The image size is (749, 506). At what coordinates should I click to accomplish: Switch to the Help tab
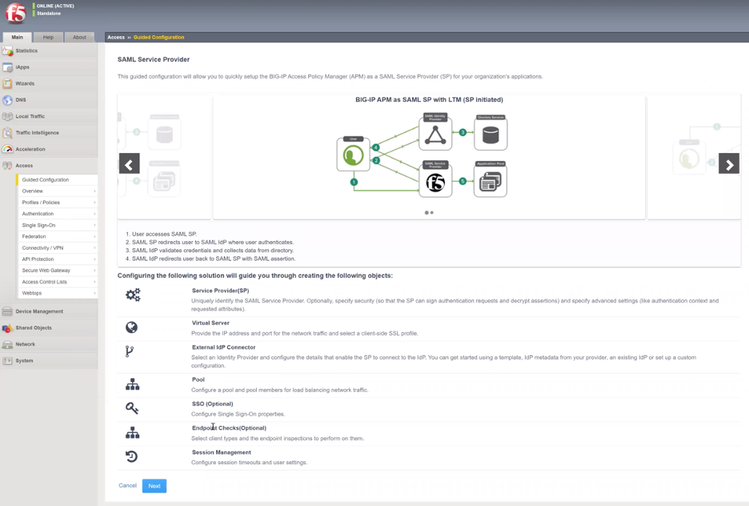tap(48, 37)
